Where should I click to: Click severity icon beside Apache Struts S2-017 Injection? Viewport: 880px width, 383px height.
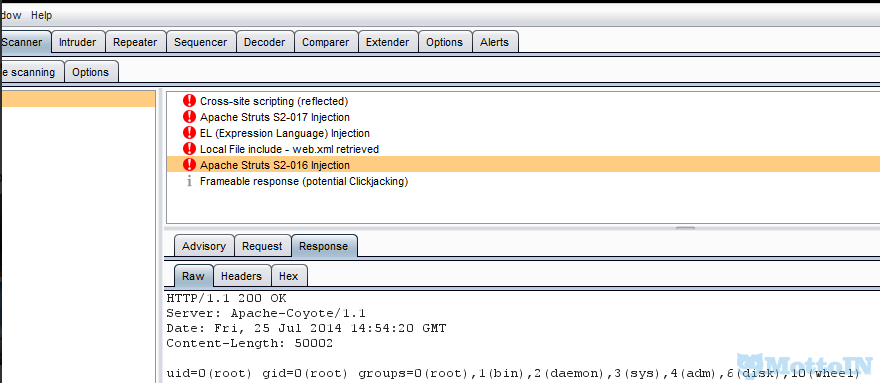click(190, 117)
